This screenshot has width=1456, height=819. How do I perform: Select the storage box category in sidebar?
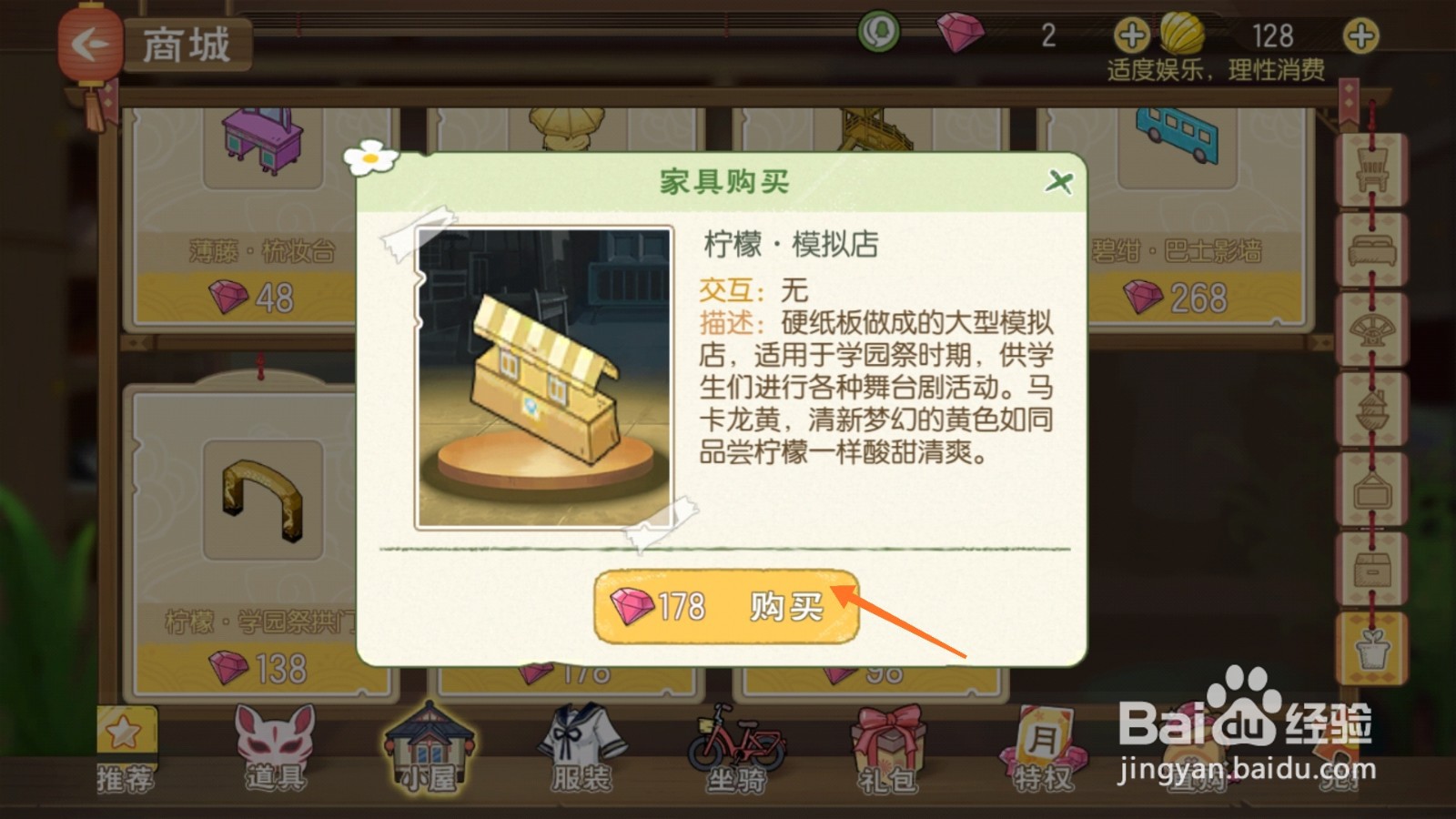[x=1371, y=568]
